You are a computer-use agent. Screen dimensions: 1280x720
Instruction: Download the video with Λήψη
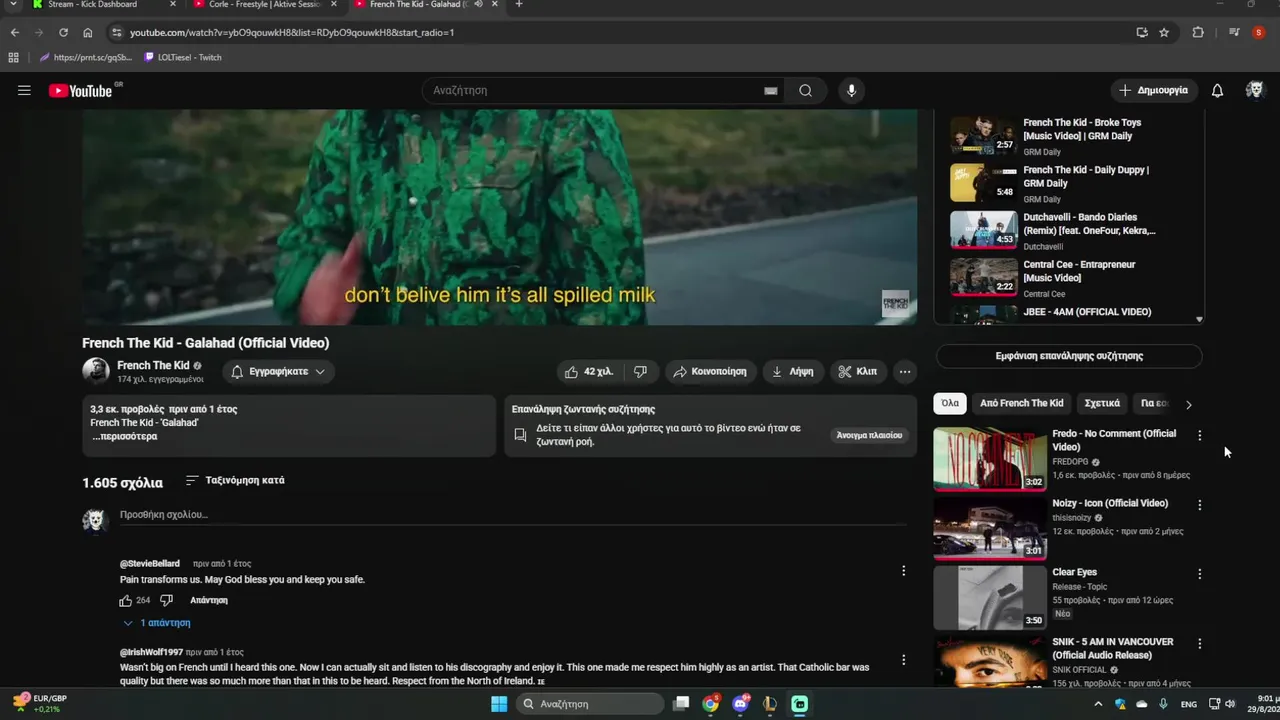(792, 372)
